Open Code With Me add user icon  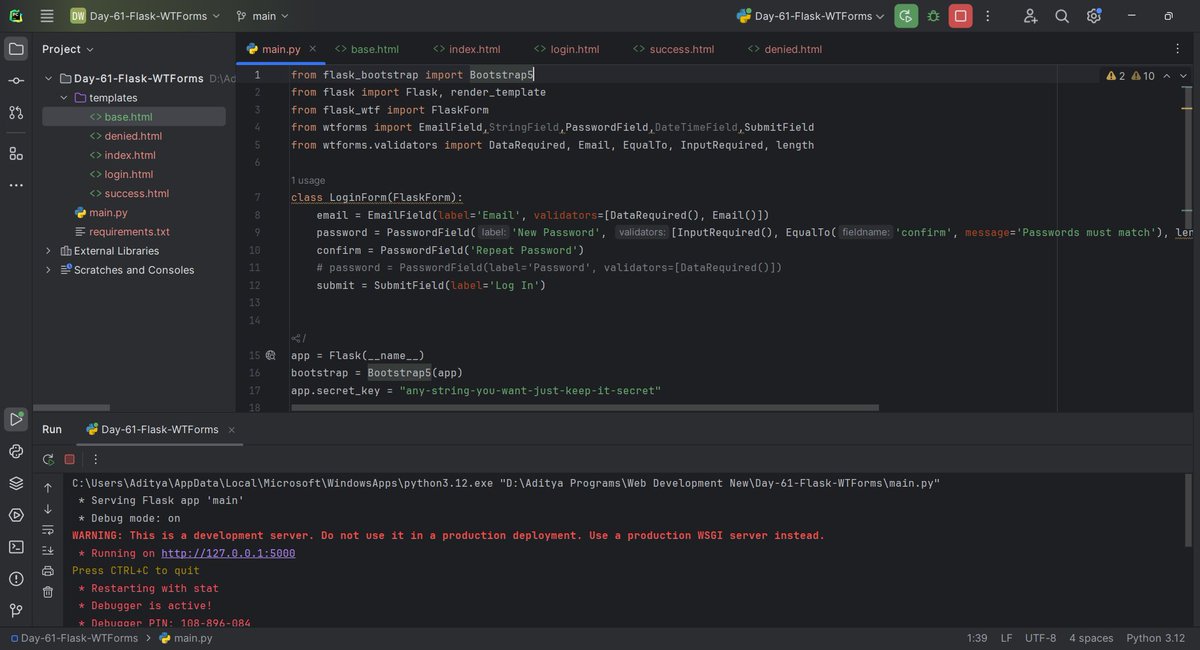1031,16
